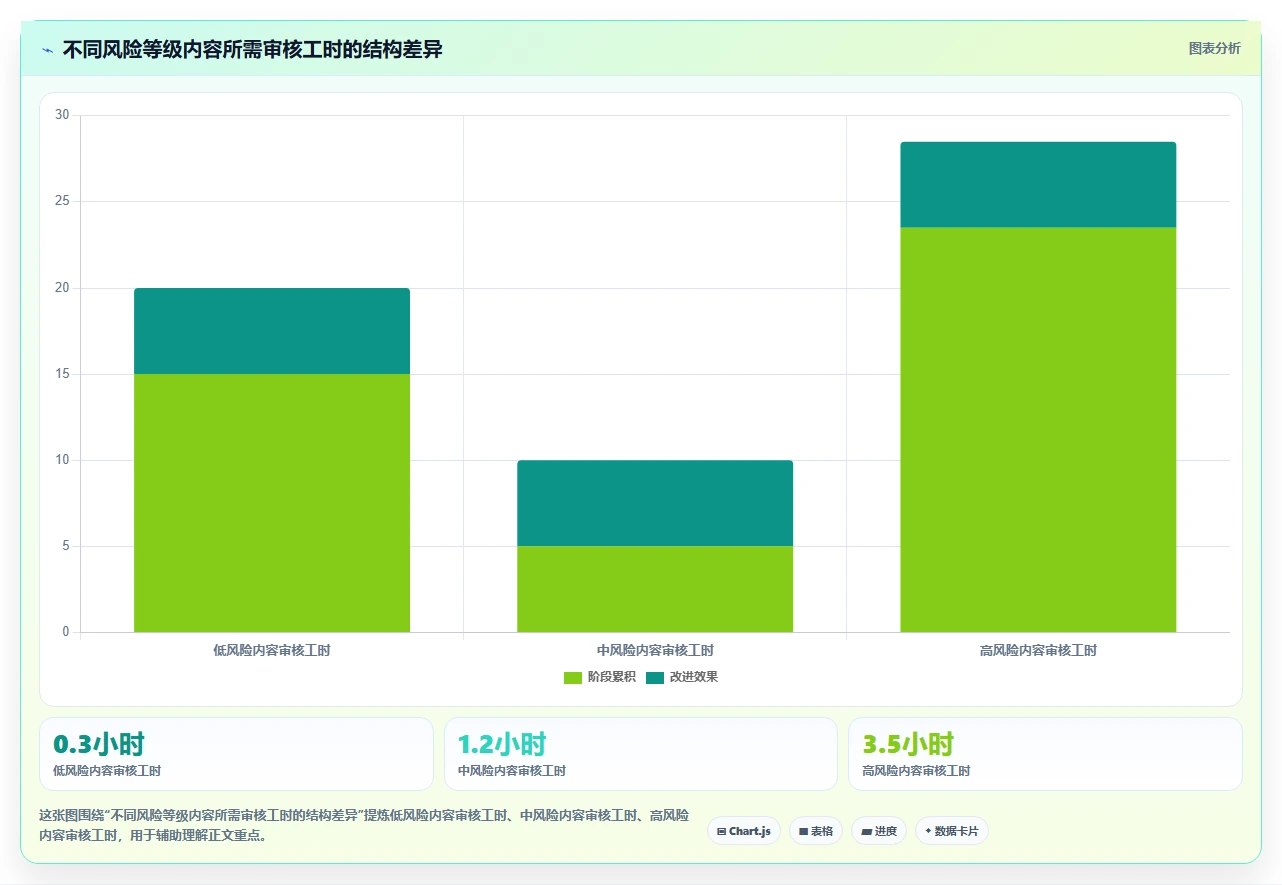Toggle the 阶段累积 legend color box

click(572, 677)
